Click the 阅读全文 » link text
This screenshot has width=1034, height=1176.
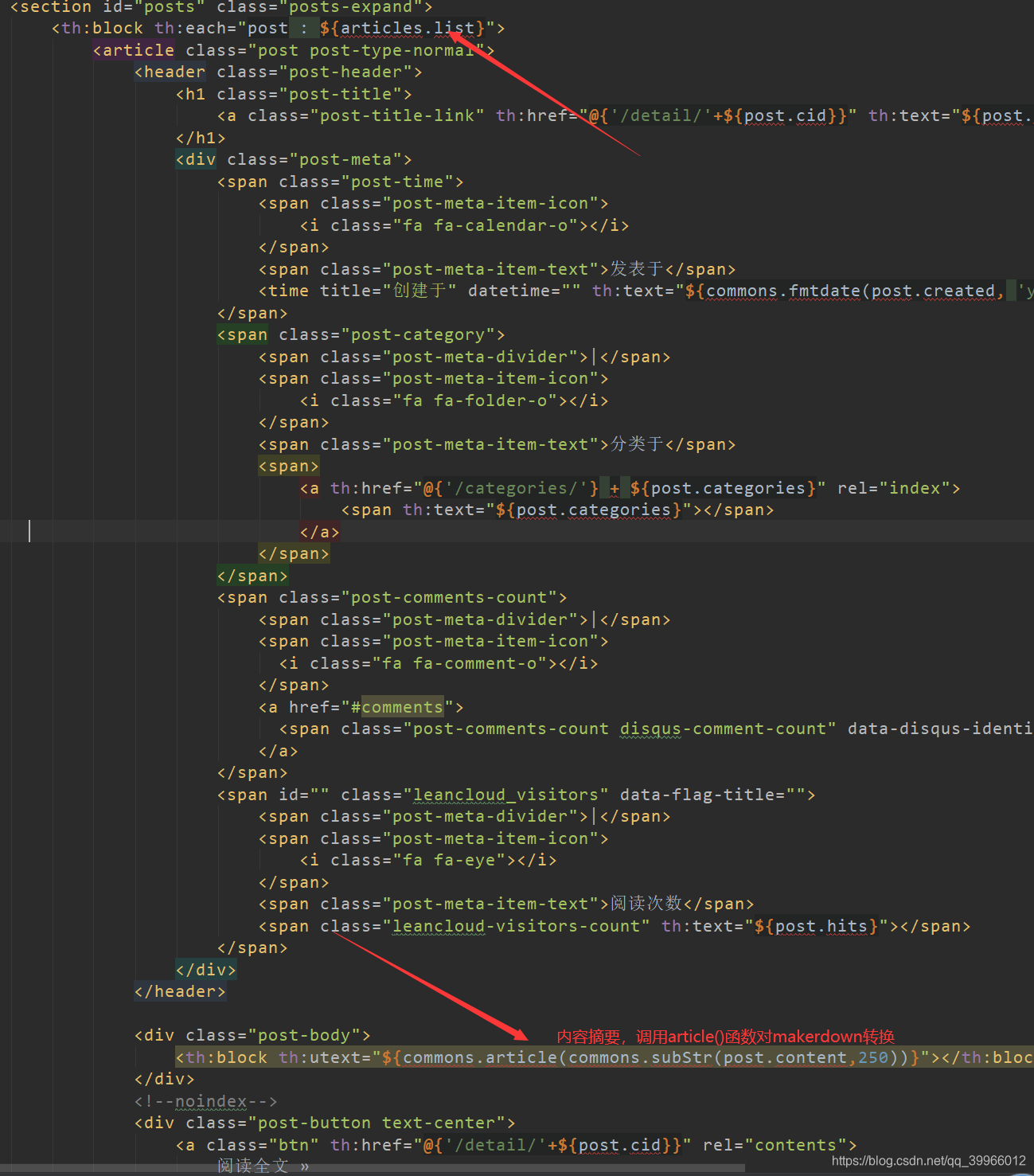(x=263, y=1166)
